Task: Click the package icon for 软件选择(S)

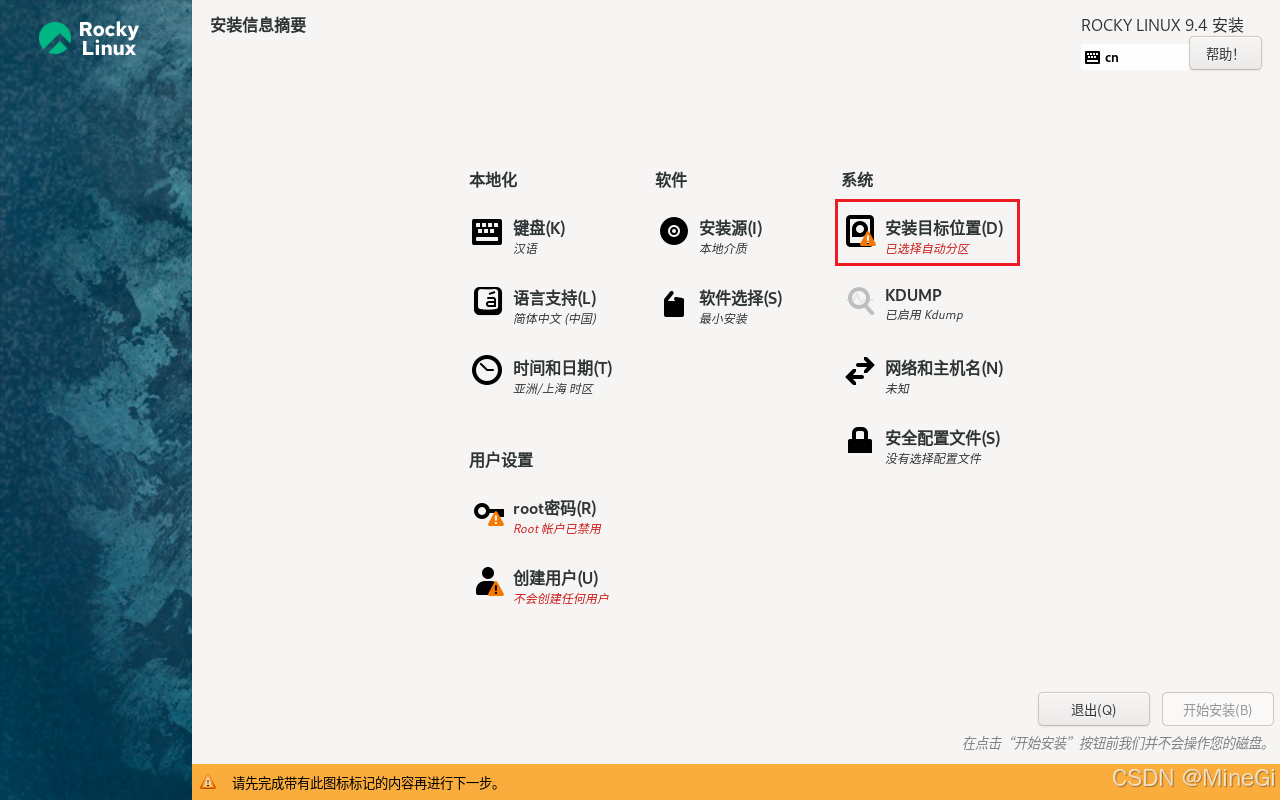Action: 674,304
